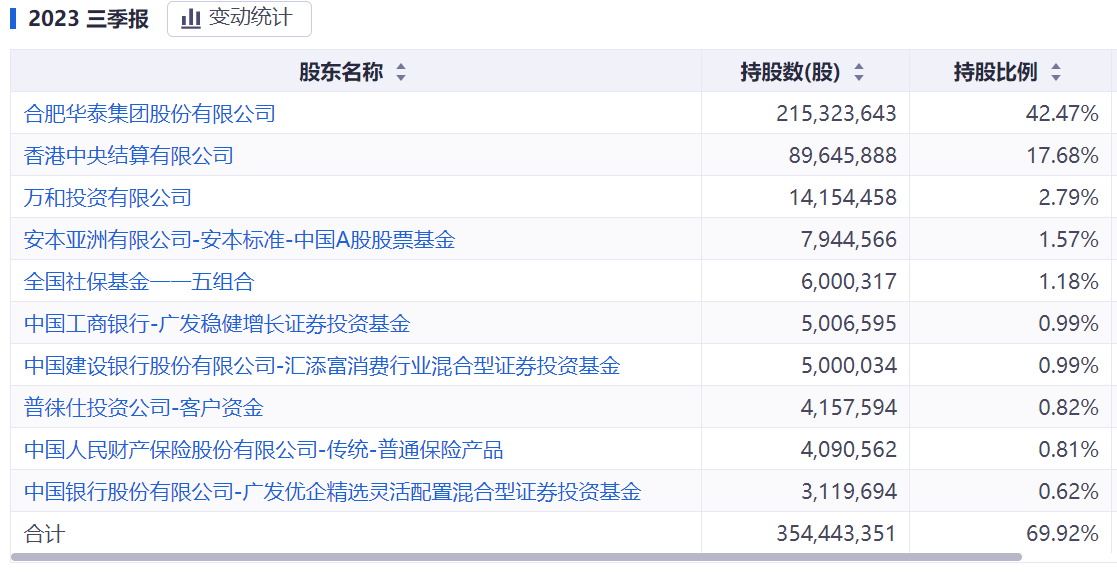This screenshot has width=1117, height=579.
Task: Select 中国建设银行-汇添富消费行业混合型 fund link
Action: (x=322, y=366)
